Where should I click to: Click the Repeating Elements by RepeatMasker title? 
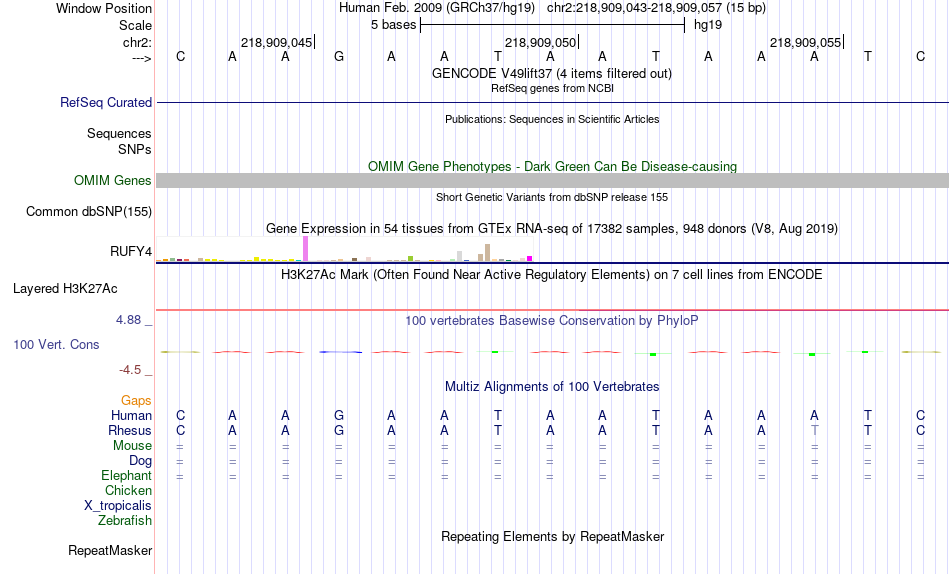coord(552,536)
